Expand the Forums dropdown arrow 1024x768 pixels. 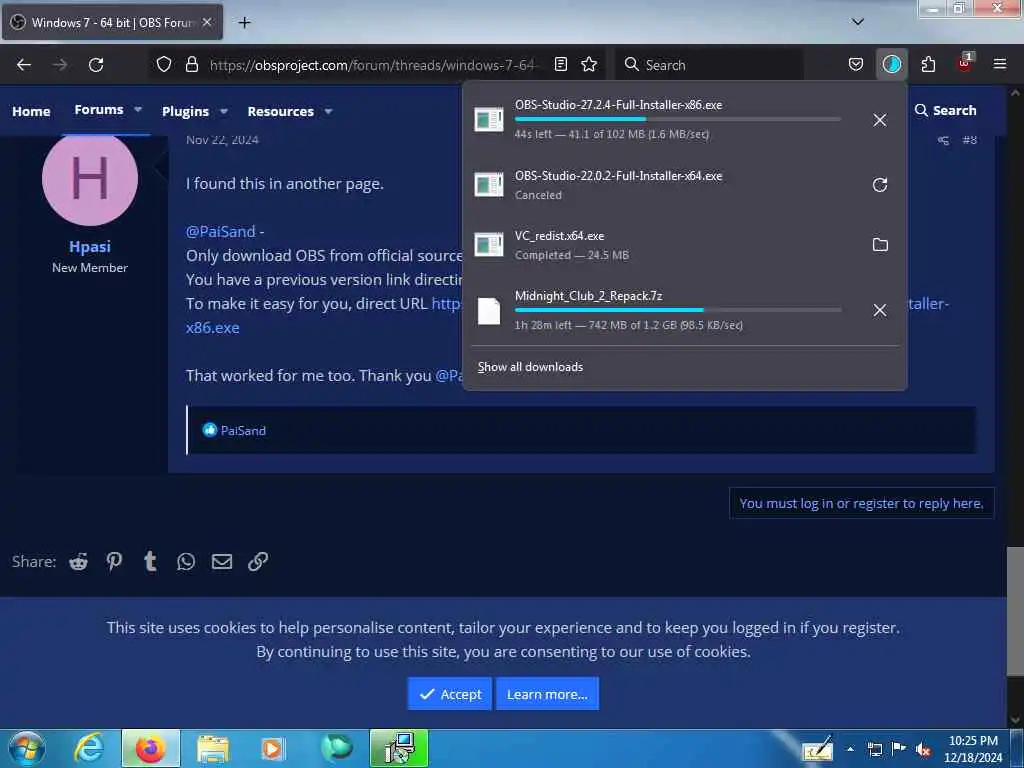coord(138,110)
